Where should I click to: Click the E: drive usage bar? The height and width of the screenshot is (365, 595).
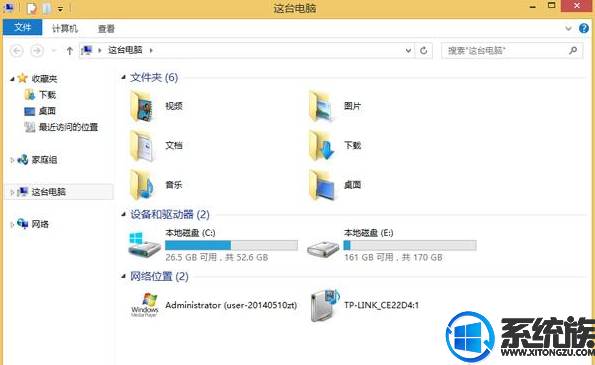pyautogui.click(x=410, y=245)
